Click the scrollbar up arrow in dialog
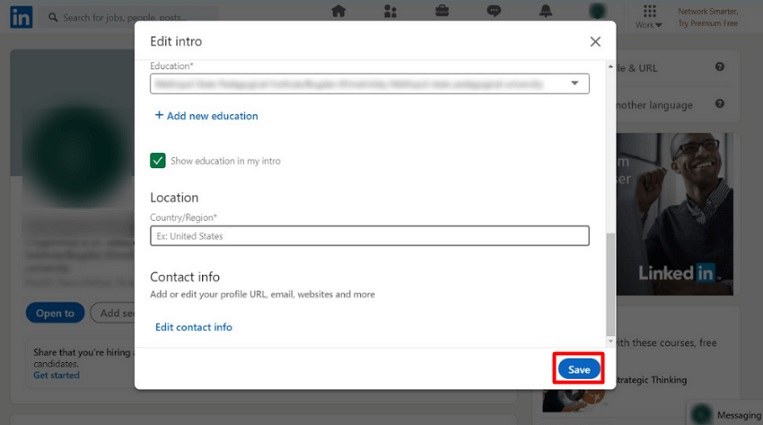763x425 pixels. tap(610, 66)
